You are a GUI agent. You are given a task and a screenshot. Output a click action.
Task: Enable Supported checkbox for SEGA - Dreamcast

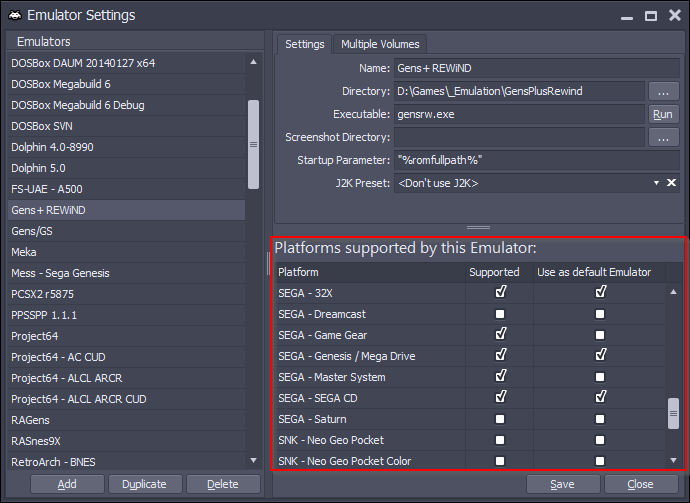click(500, 314)
